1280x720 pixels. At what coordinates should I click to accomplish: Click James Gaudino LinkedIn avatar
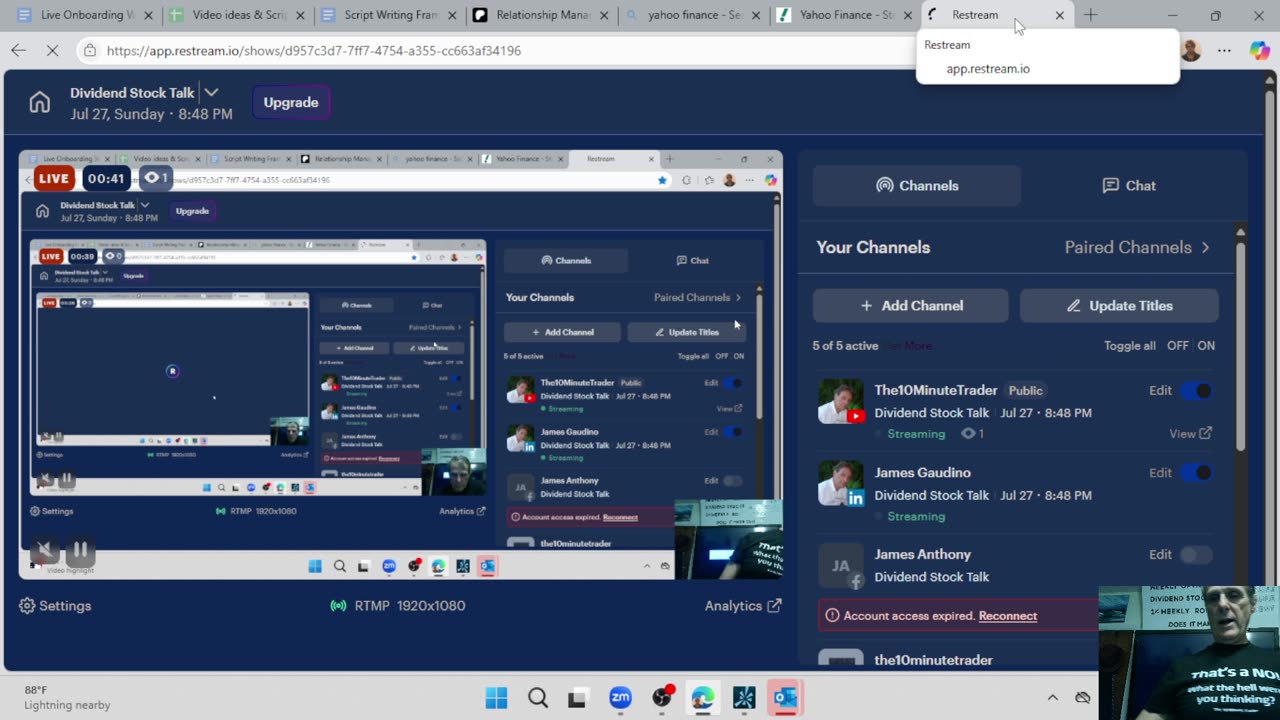point(840,483)
